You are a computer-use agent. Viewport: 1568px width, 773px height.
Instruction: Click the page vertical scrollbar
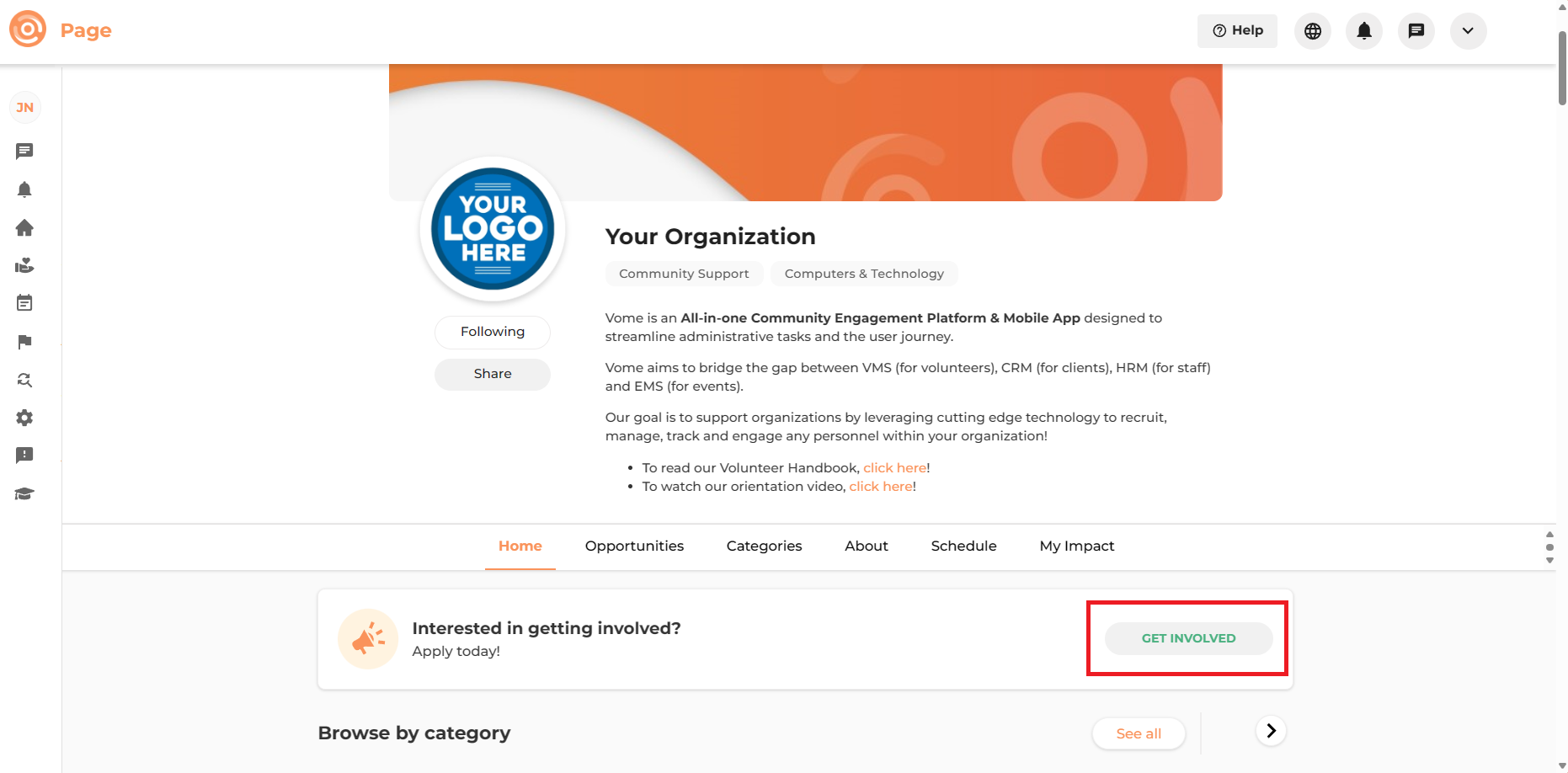point(1562,67)
